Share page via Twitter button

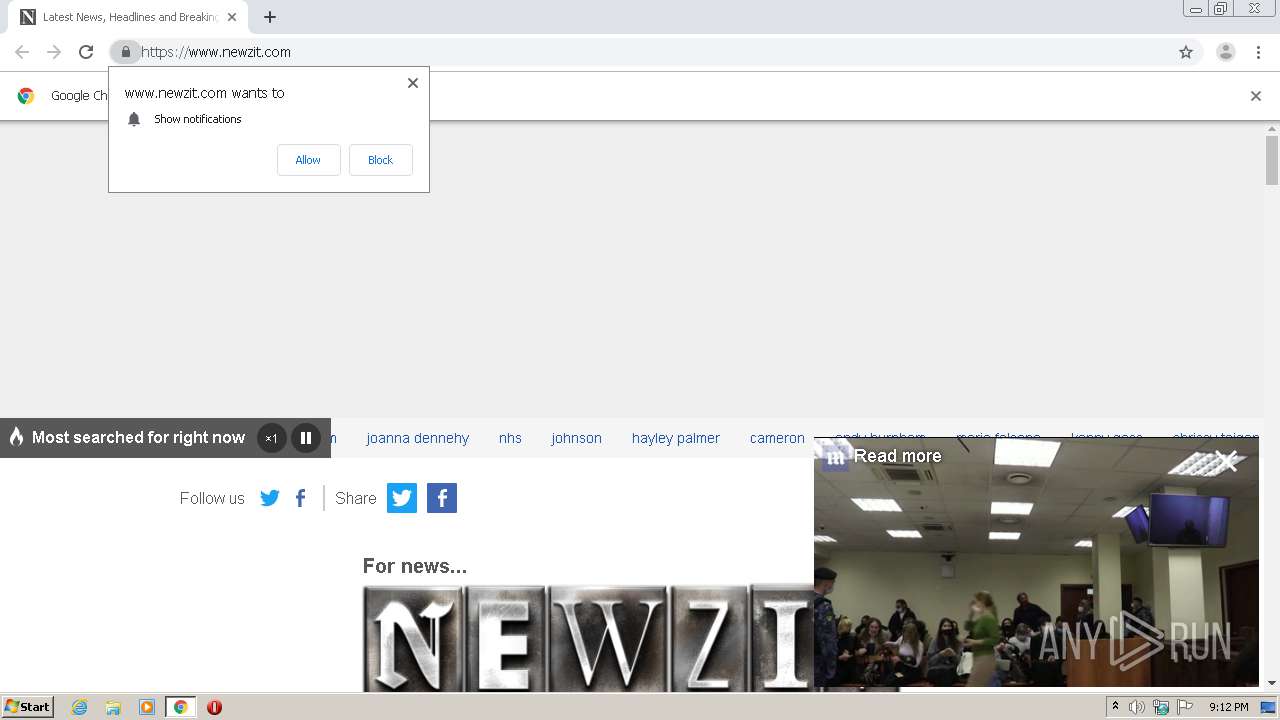[x=402, y=498]
